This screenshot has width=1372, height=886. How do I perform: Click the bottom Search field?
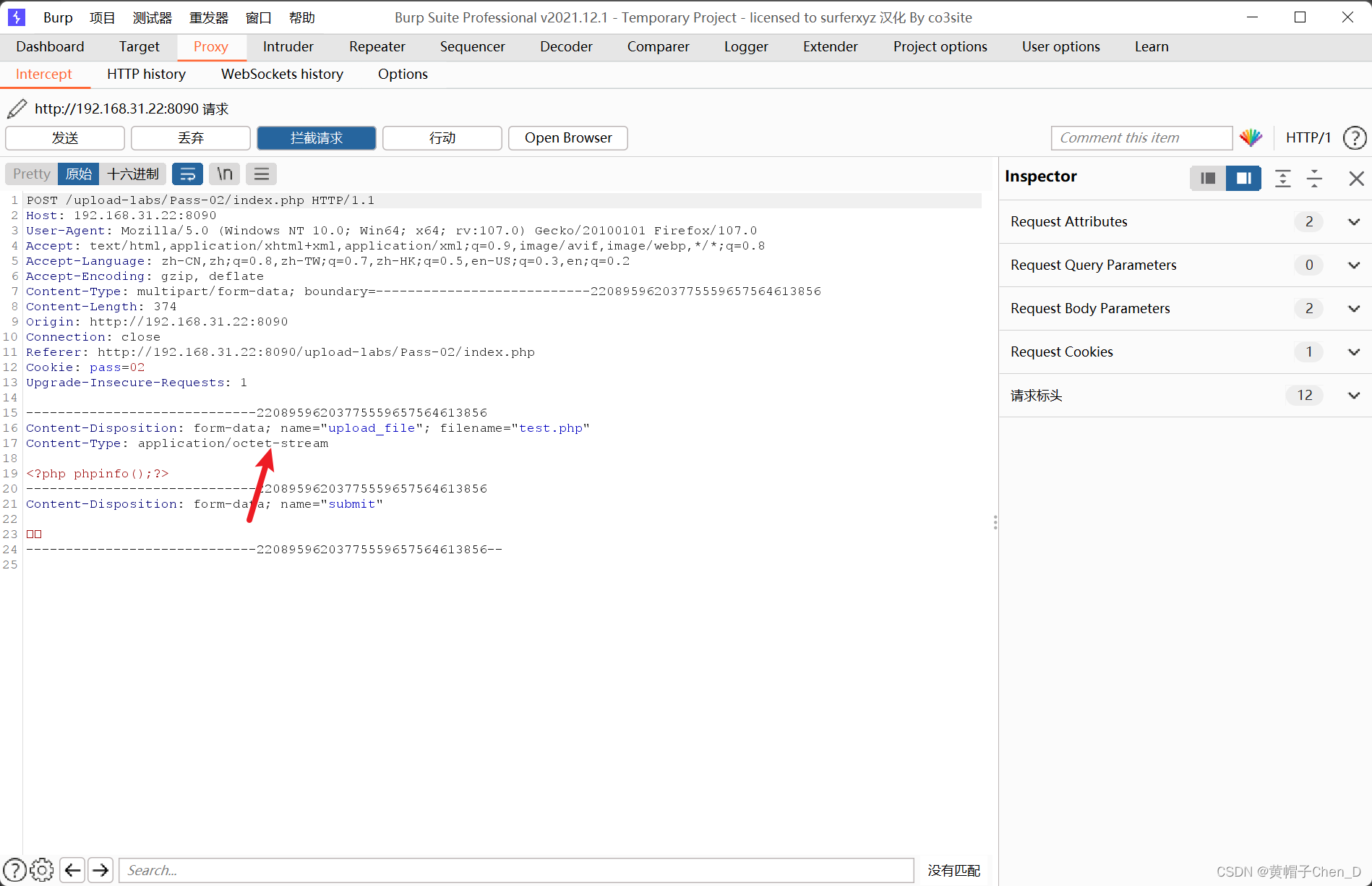pos(516,870)
